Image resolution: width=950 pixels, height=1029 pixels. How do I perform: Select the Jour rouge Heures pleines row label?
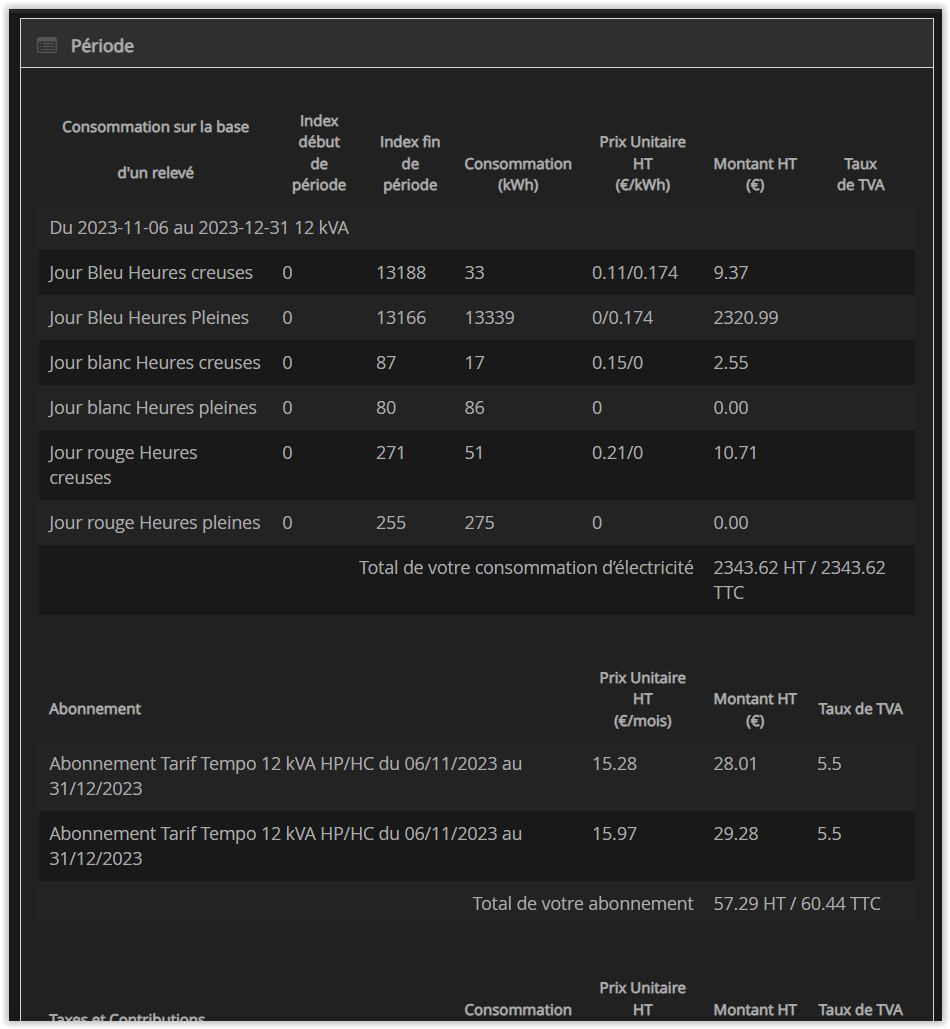[155, 523]
